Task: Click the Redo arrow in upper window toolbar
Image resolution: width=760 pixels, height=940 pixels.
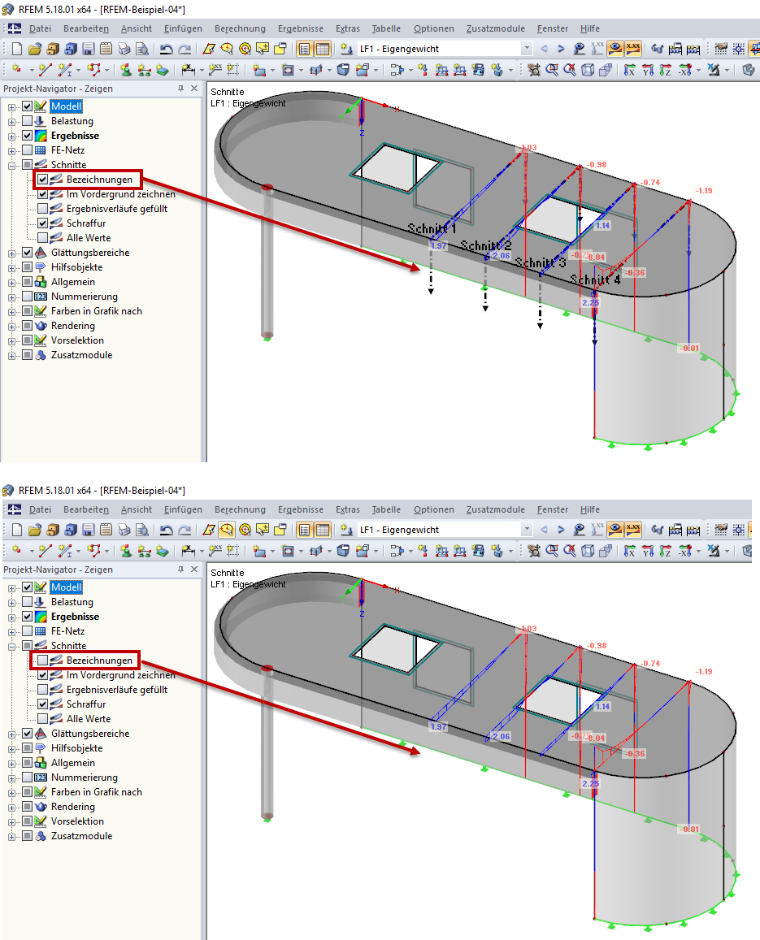Action: pos(185,49)
